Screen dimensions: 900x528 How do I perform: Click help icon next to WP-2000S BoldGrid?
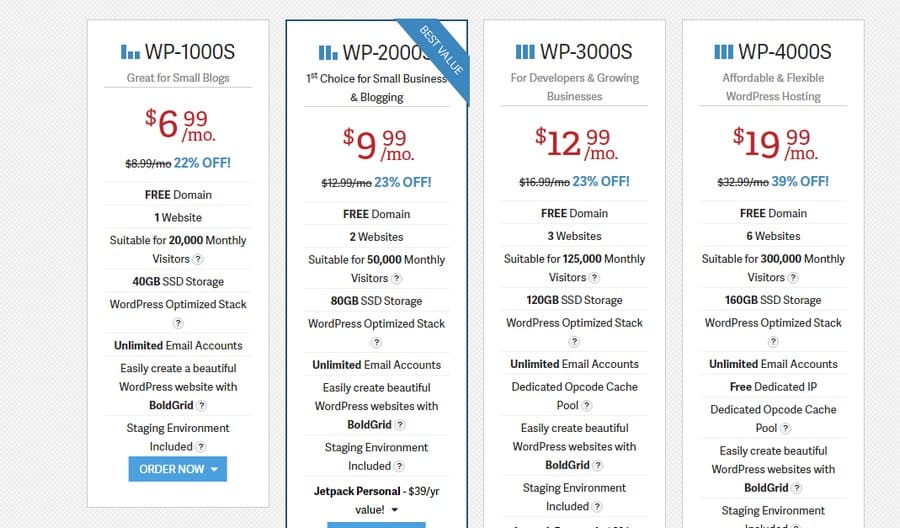coord(400,425)
